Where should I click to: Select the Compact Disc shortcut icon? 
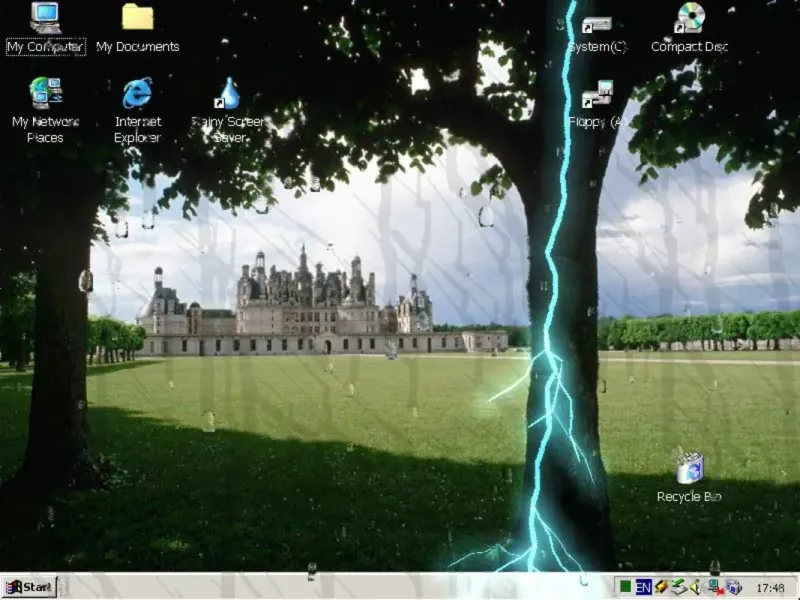[x=689, y=18]
